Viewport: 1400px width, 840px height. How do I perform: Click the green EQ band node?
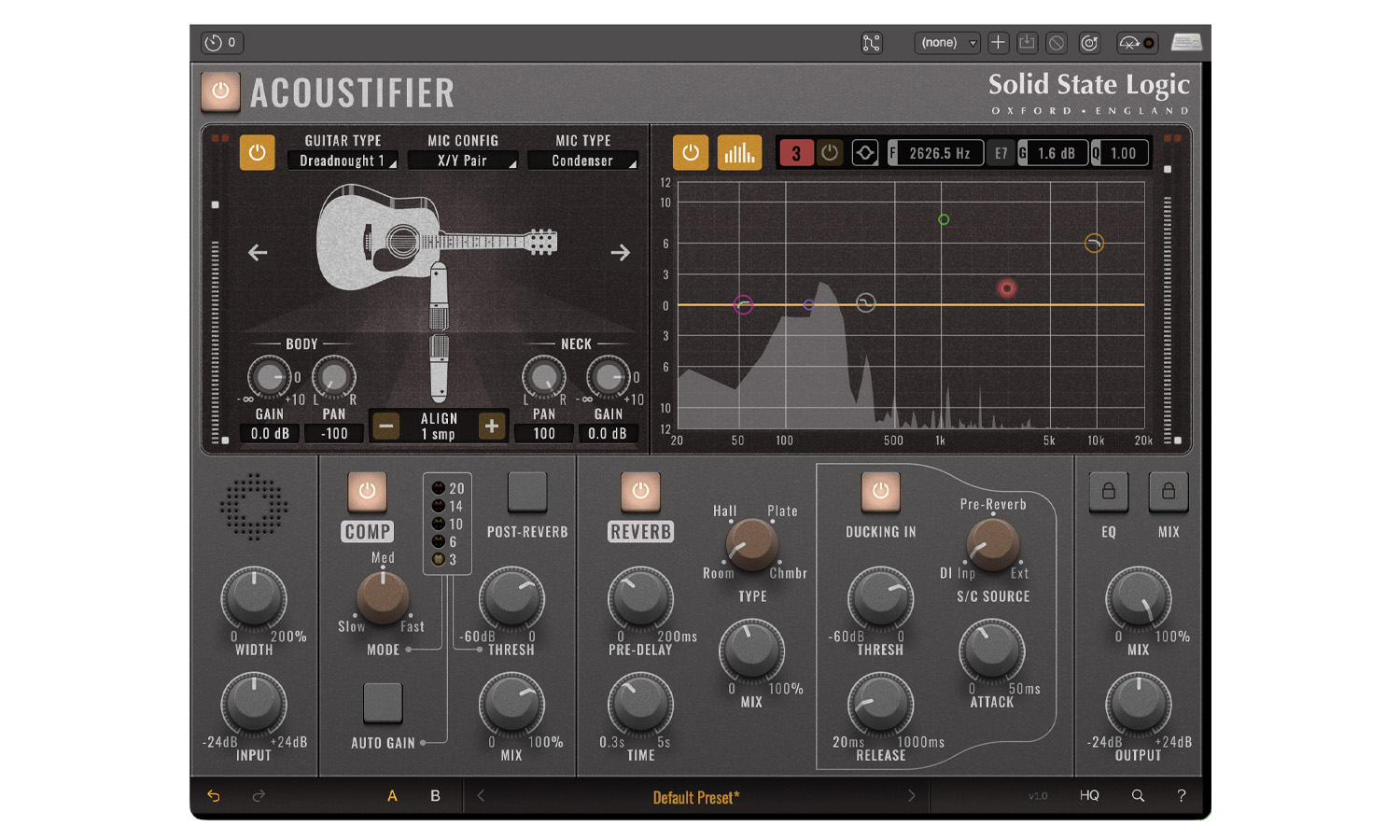[x=944, y=219]
